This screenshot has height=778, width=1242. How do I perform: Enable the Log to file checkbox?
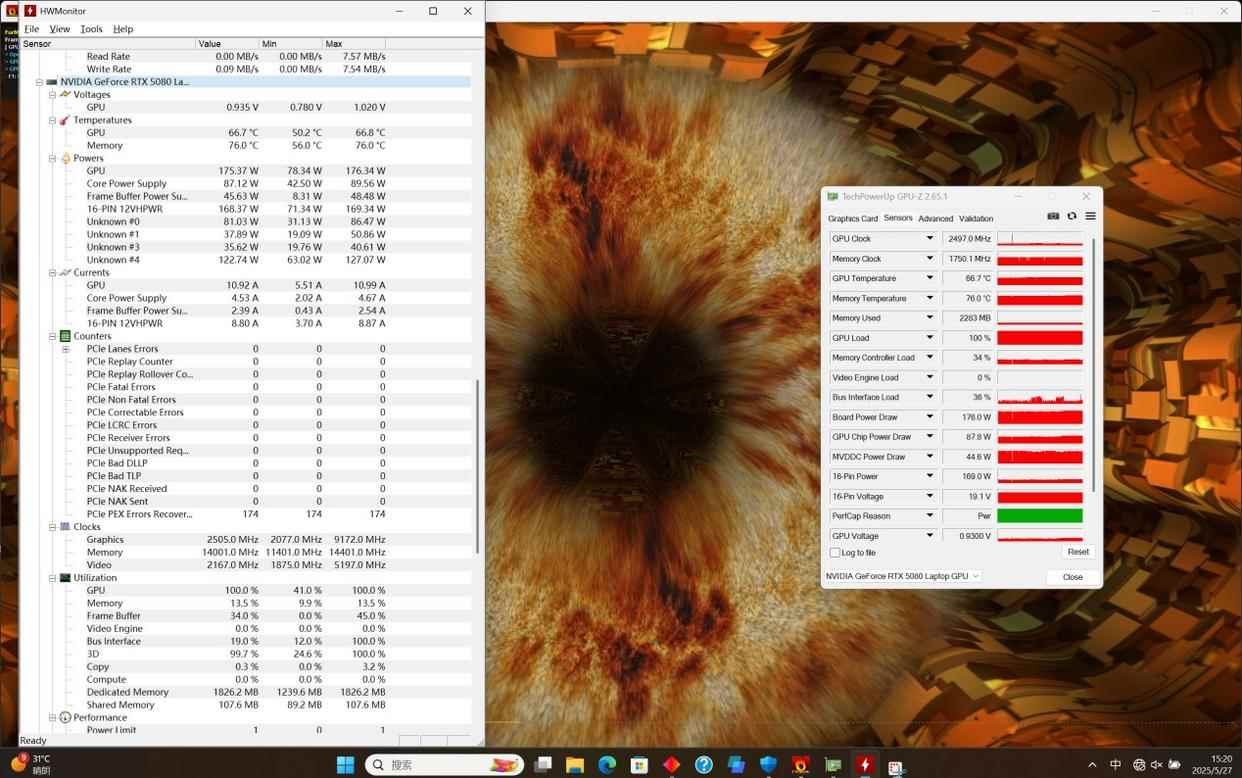pyautogui.click(x=835, y=553)
